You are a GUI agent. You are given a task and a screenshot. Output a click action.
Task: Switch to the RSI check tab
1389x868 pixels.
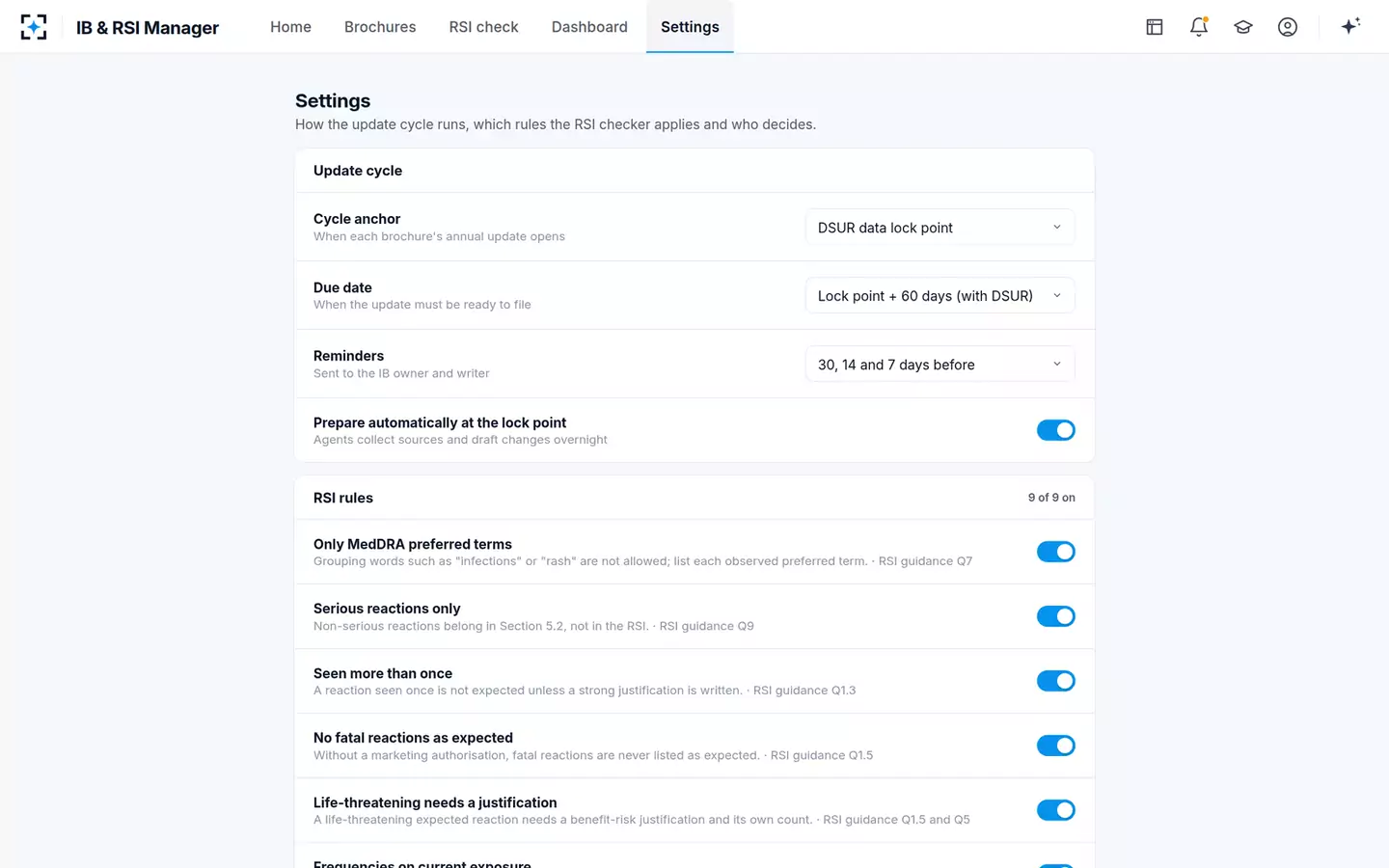click(x=483, y=27)
